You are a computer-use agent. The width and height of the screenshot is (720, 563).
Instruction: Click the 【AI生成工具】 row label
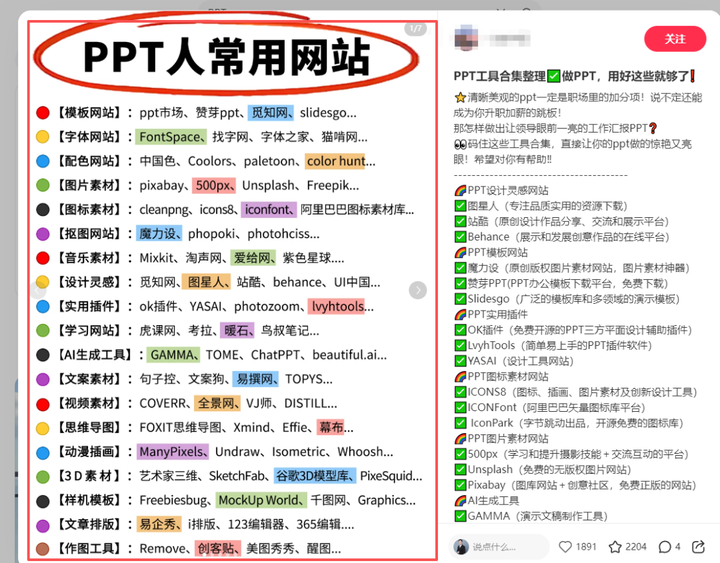click(96, 355)
